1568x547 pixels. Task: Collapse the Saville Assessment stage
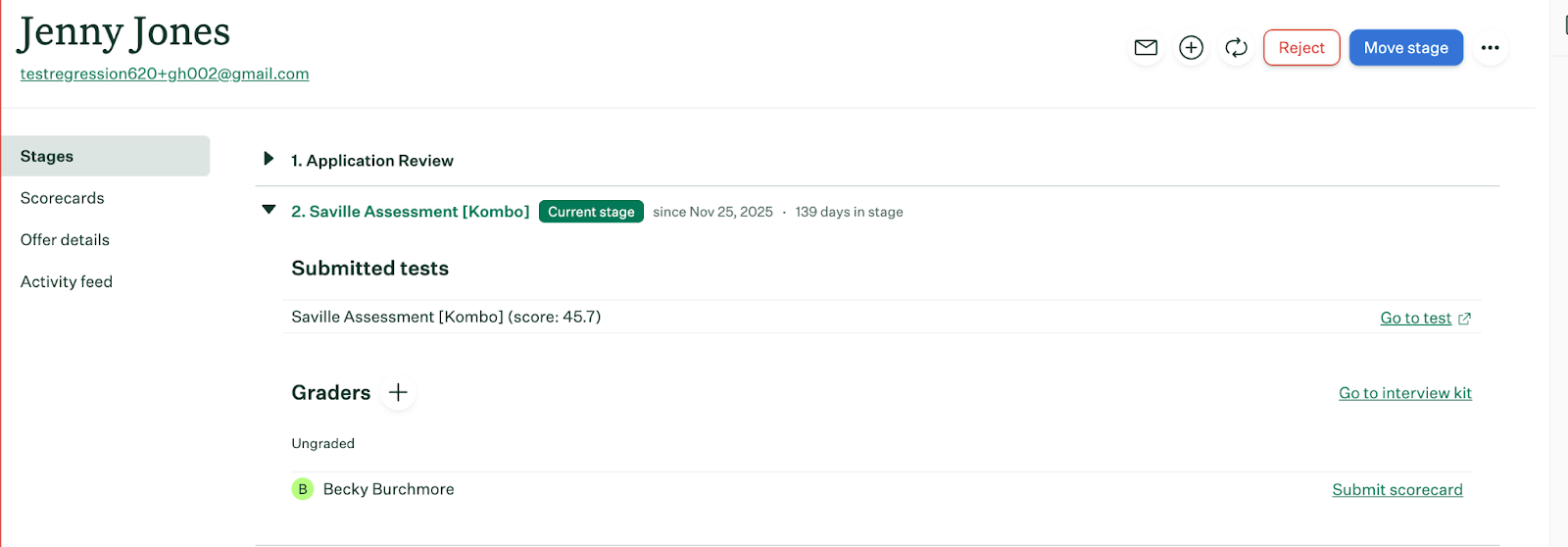click(269, 210)
